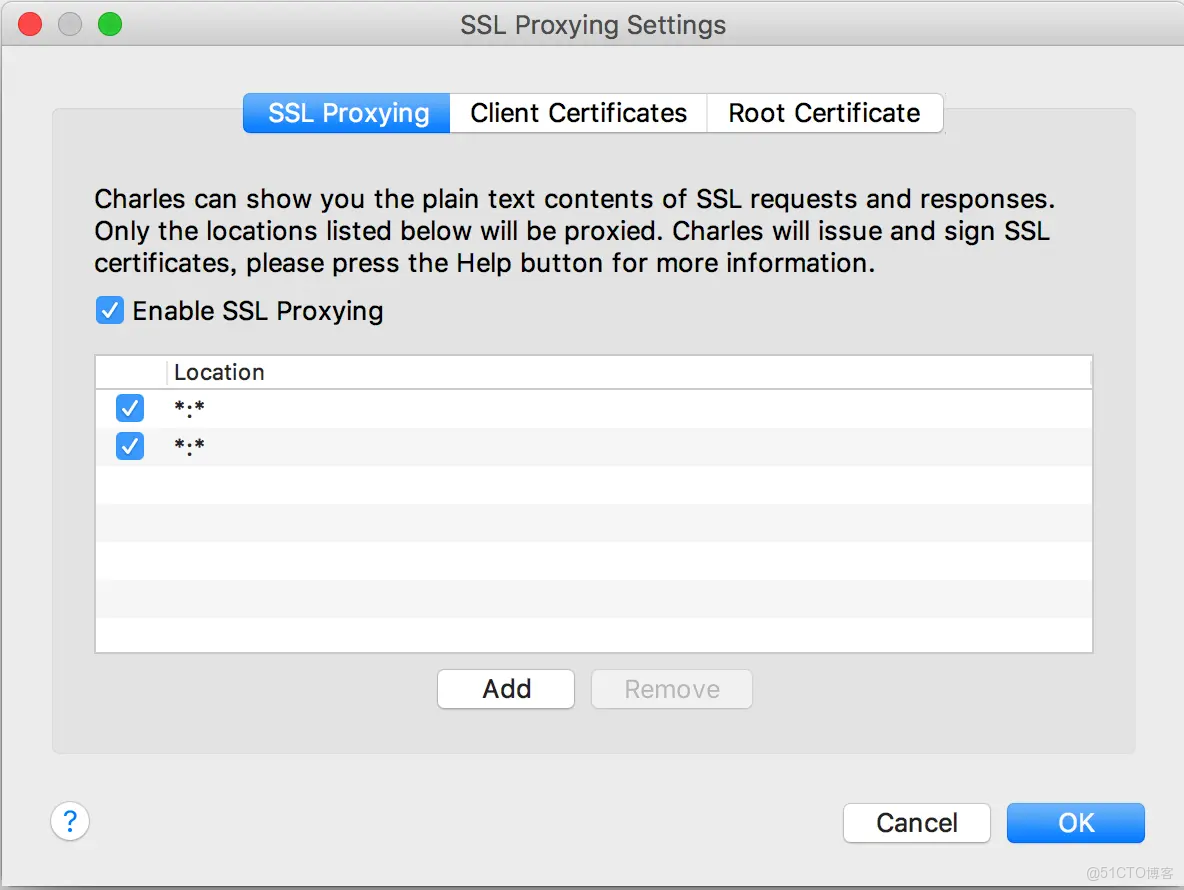Switch to the SSL Proxying tab
This screenshot has height=890, width=1184.
(347, 113)
